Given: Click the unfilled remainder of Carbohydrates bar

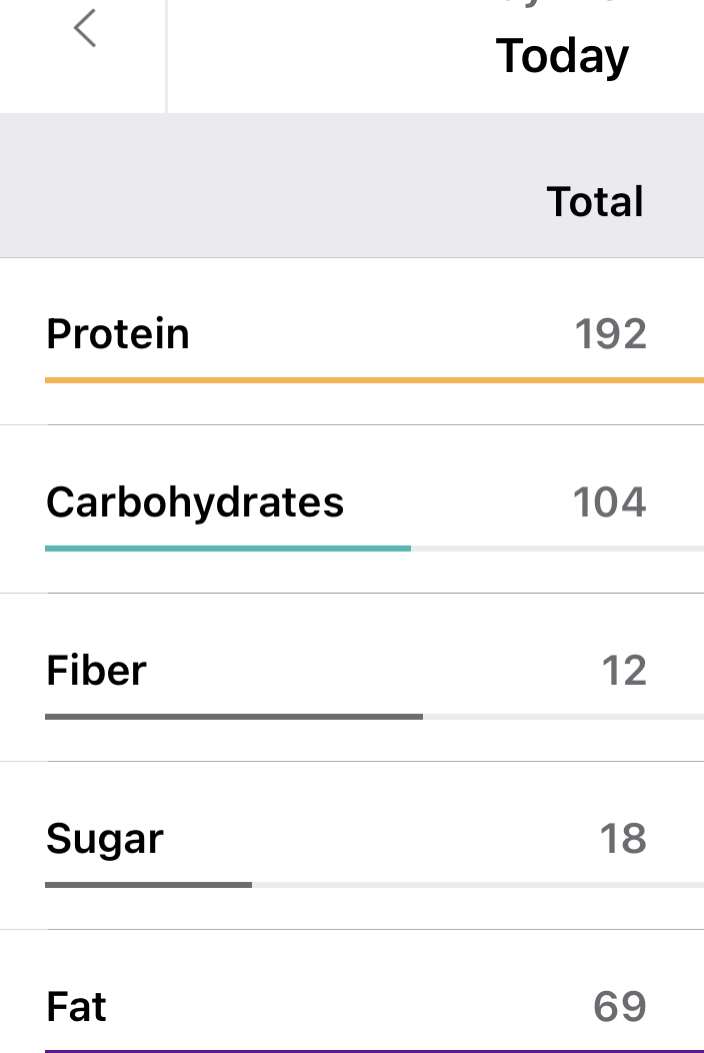Looking at the screenshot, I should pos(556,548).
